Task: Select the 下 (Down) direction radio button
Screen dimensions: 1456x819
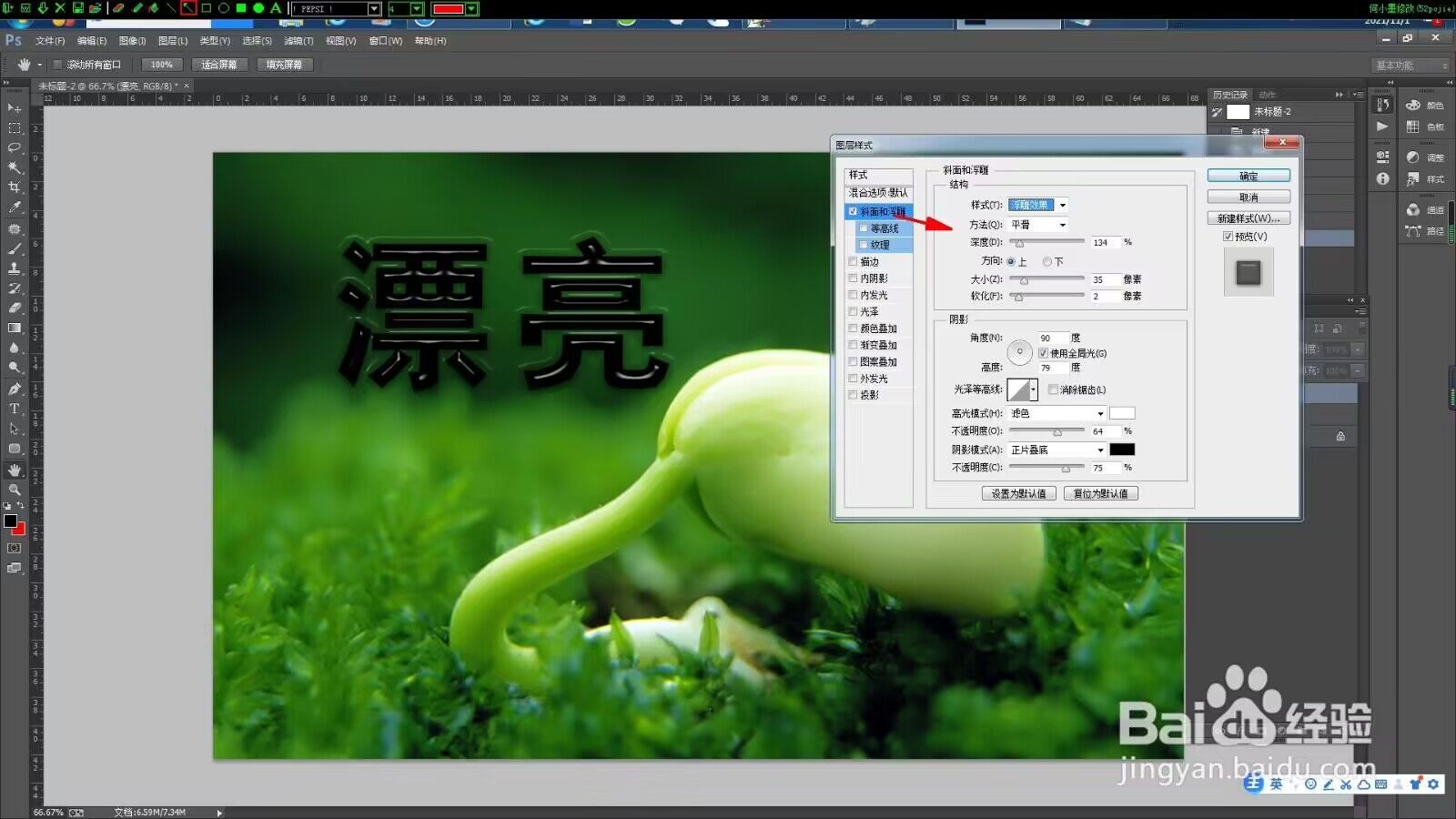Action: point(1047,261)
